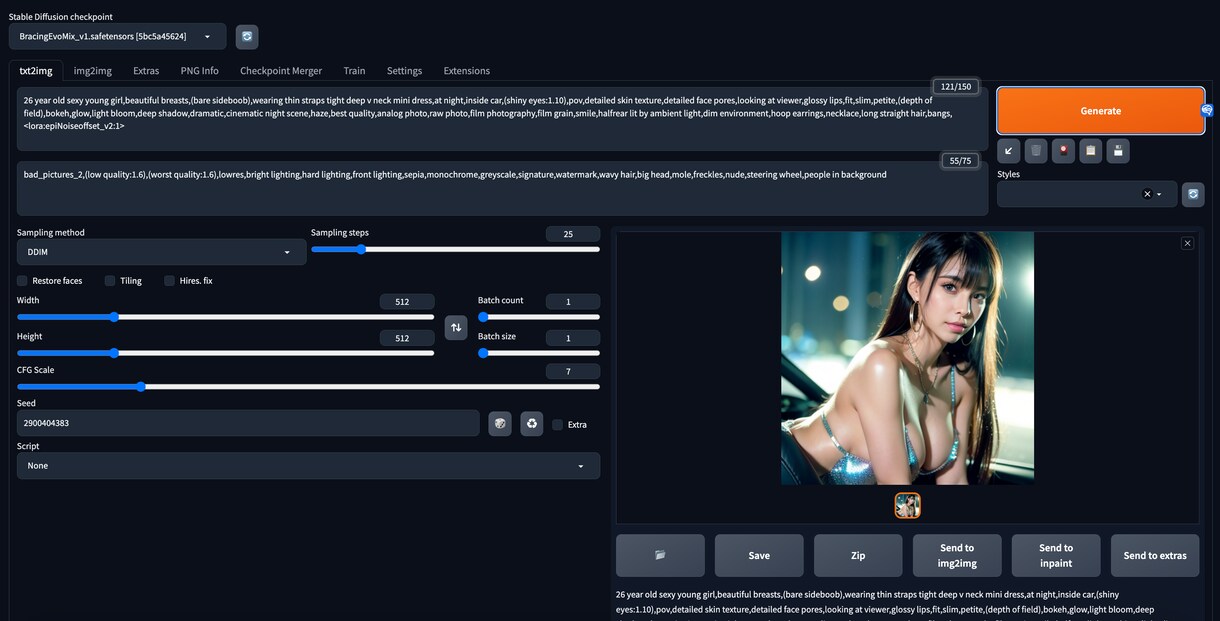
Task: Refresh the Stable Diffusion checkpoint list
Action: click(247, 37)
